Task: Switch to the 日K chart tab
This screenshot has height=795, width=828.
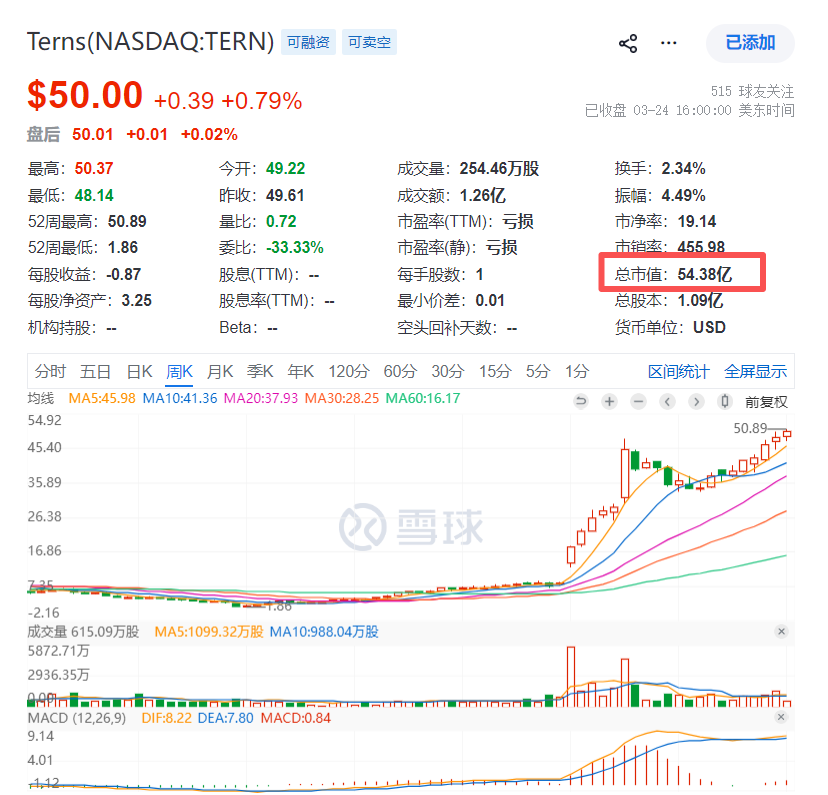Action: pos(139,371)
